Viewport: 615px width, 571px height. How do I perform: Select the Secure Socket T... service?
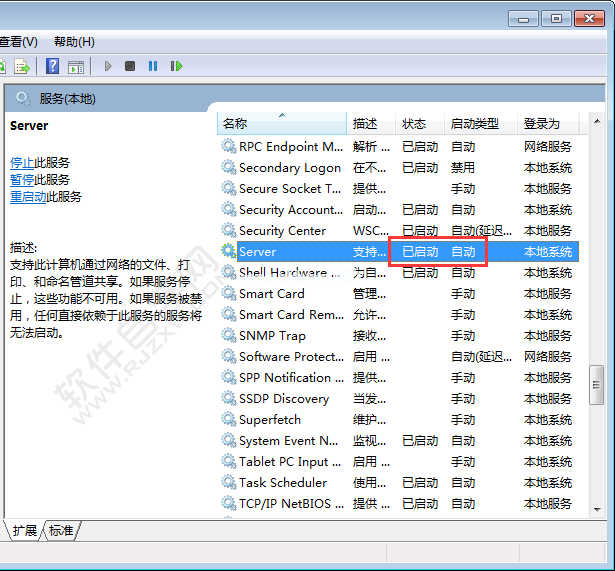(398, 189)
